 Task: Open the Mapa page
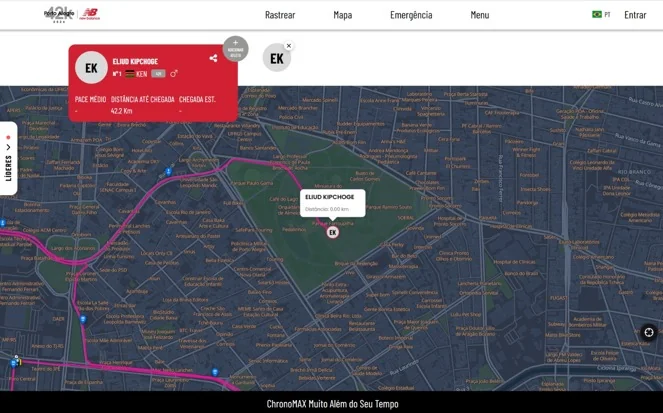tap(342, 15)
